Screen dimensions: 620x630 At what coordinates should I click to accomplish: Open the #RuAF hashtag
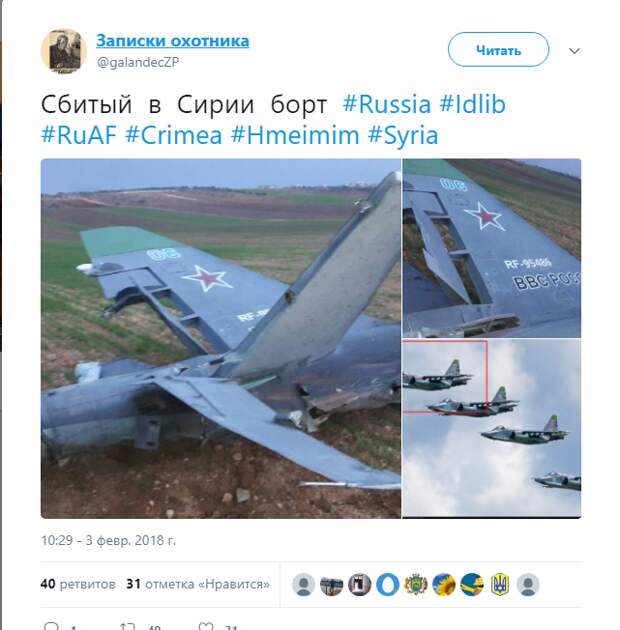coord(79,135)
